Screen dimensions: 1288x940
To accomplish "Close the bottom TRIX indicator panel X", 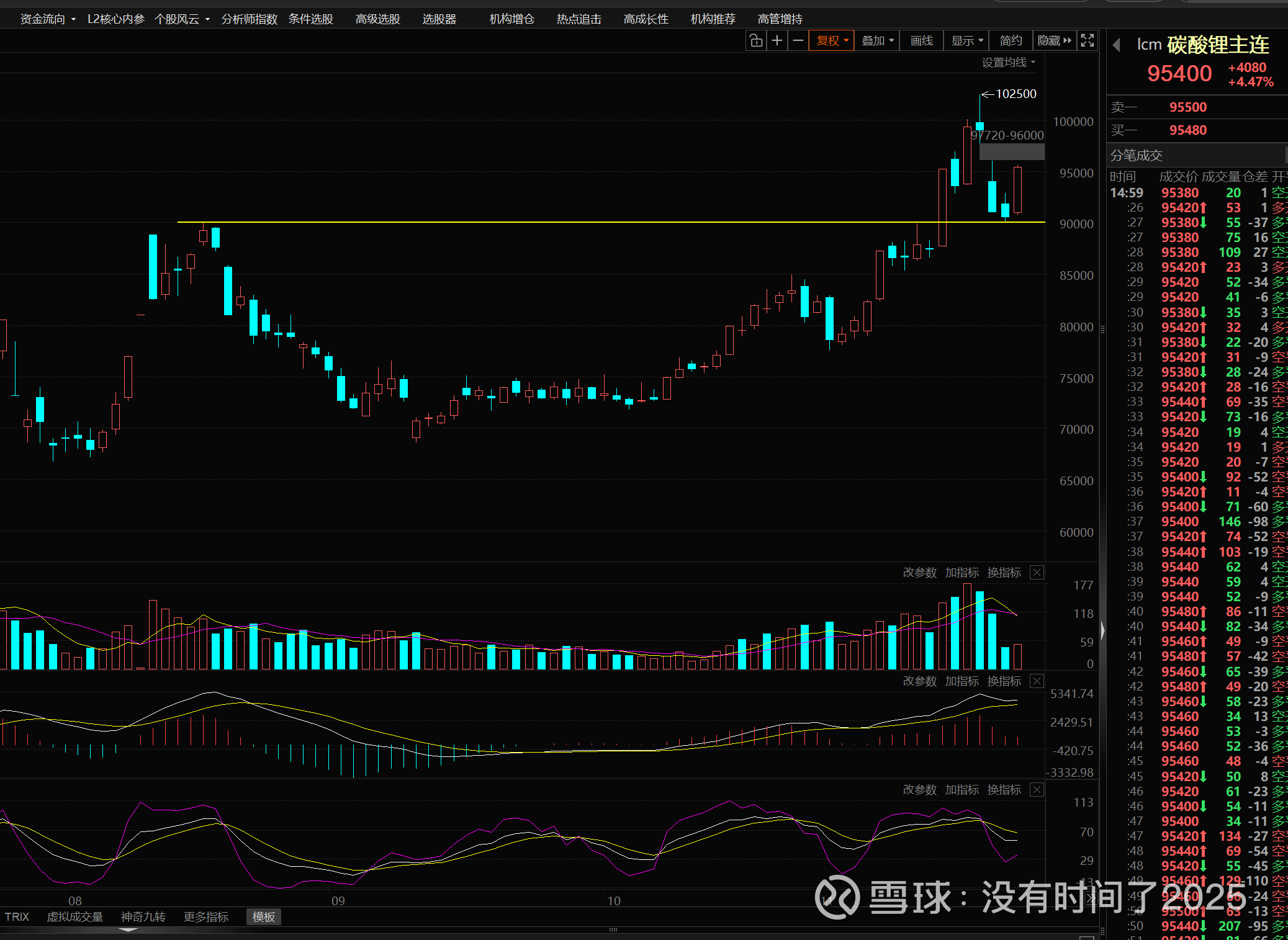I will click(x=1037, y=790).
